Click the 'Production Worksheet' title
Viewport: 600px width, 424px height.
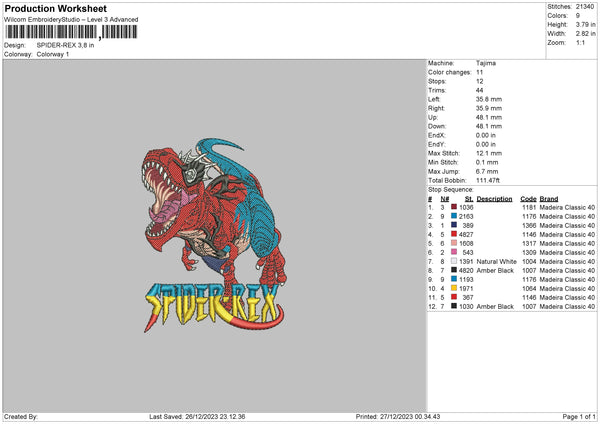pyautogui.click(x=55, y=8)
